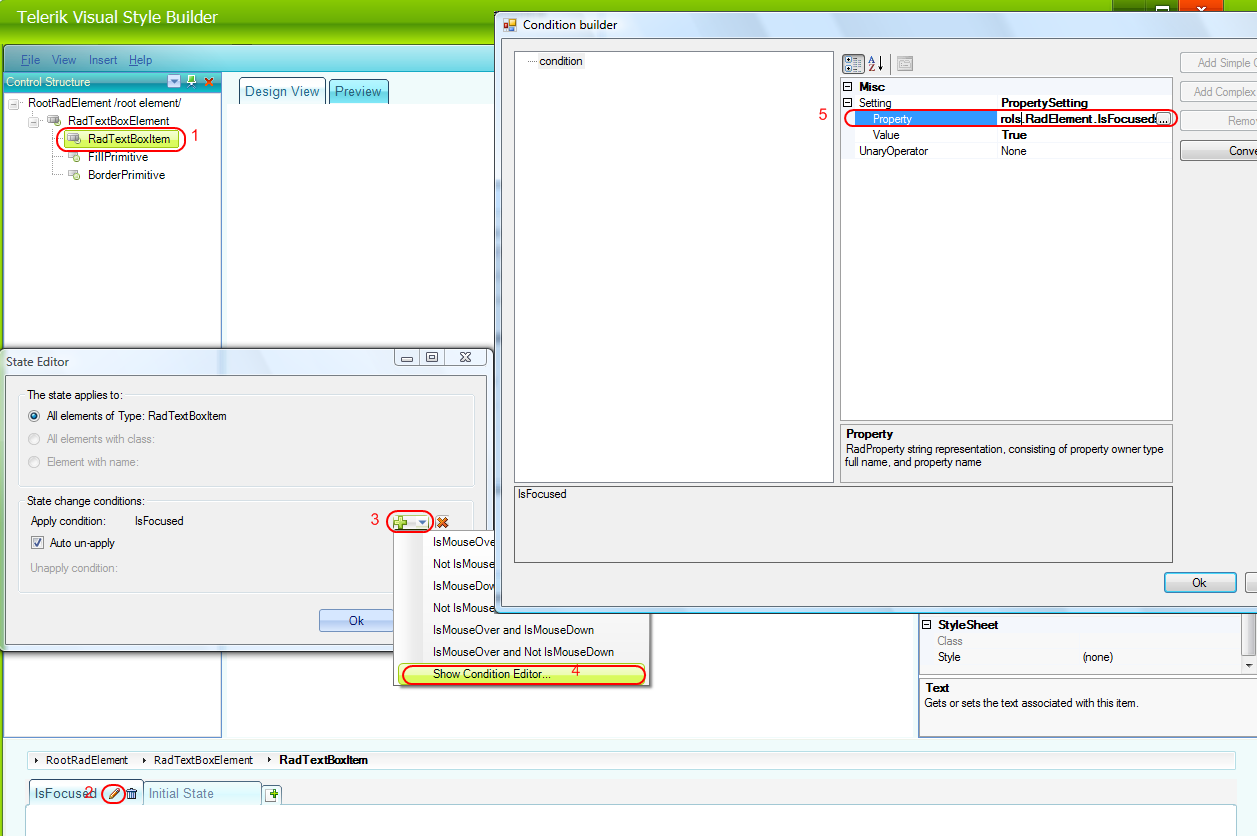Open the View menu

pos(64,60)
